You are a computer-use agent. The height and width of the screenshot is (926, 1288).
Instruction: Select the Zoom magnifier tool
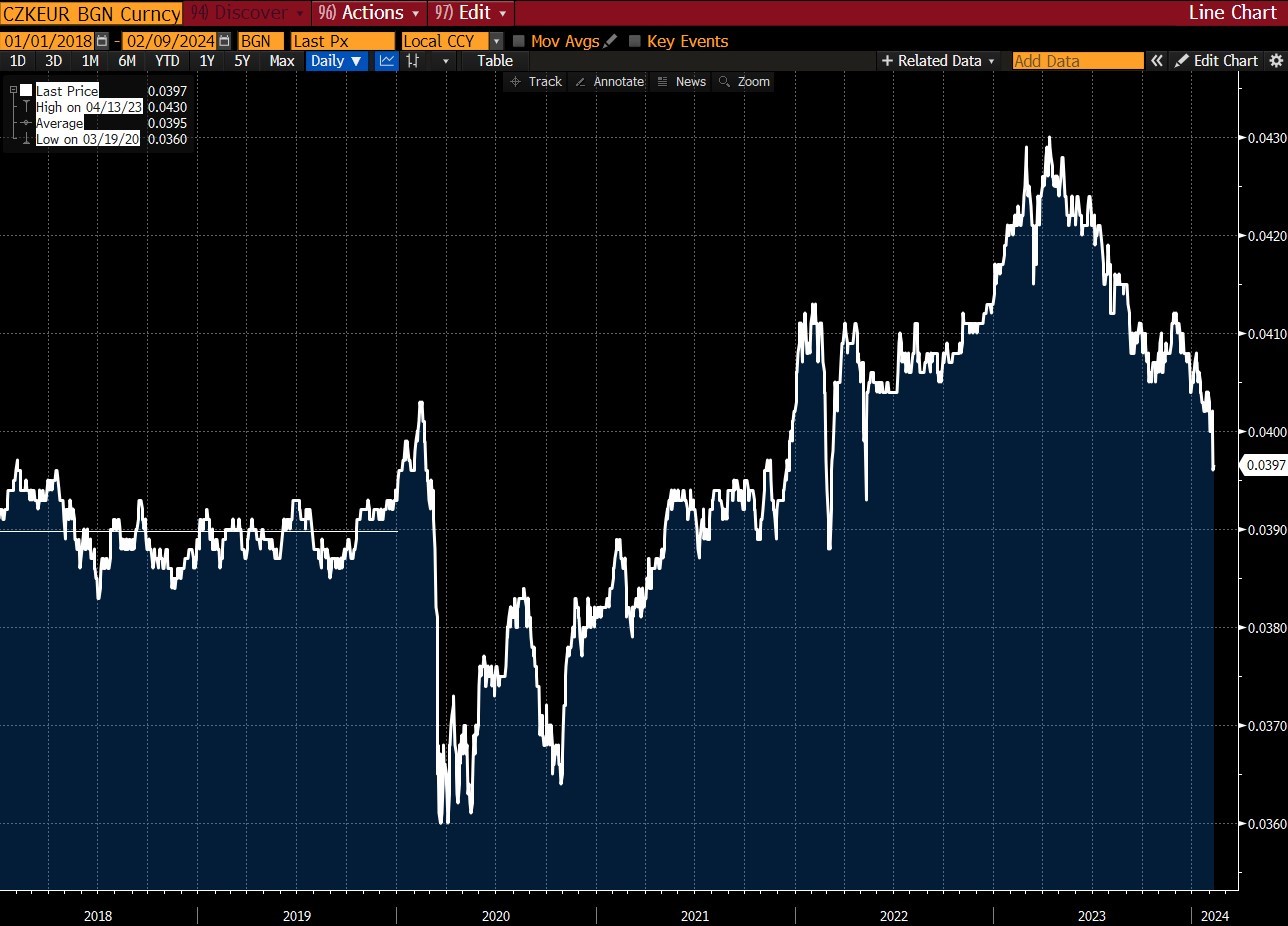(744, 82)
